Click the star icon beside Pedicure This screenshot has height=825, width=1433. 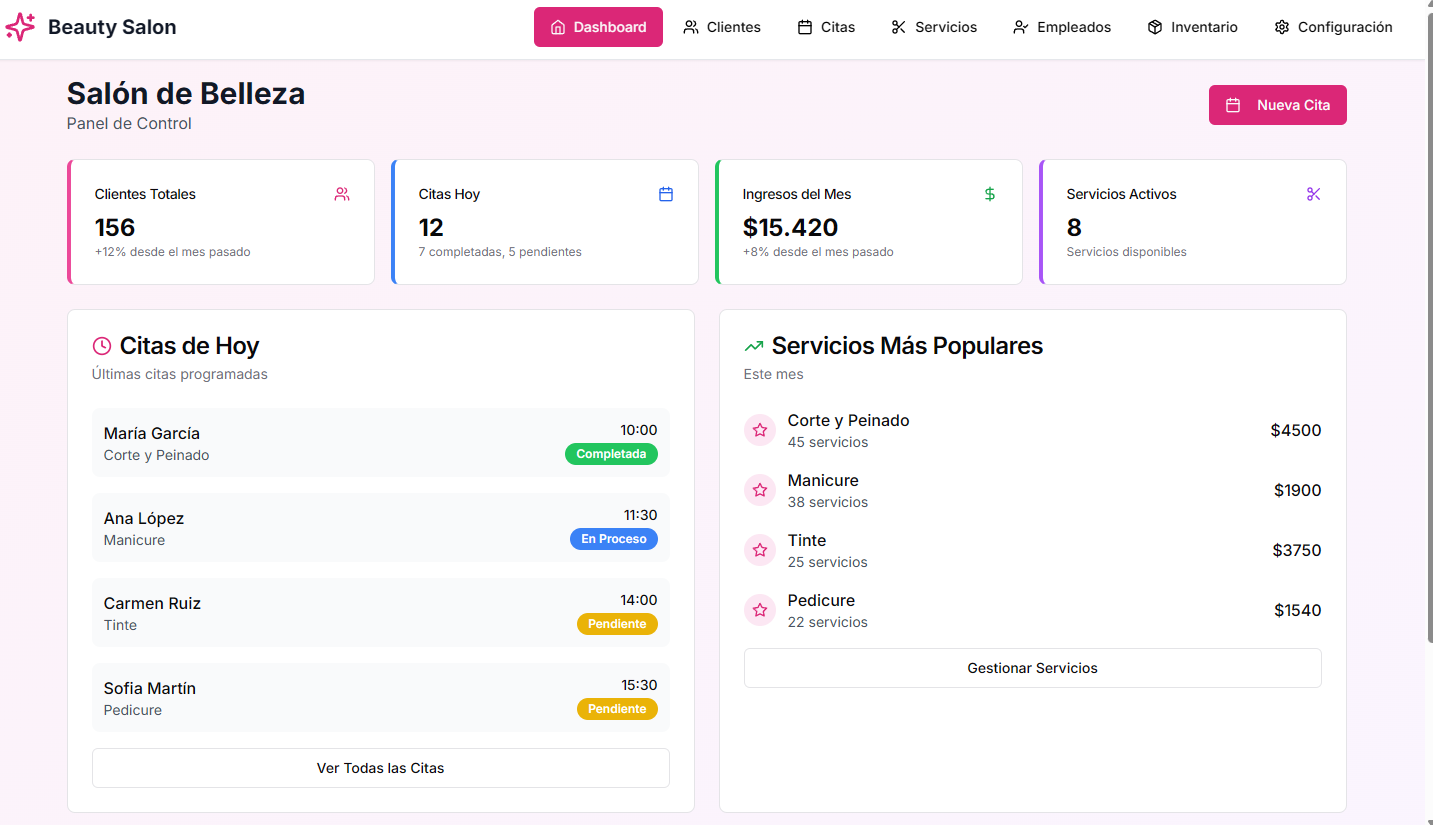pyautogui.click(x=760, y=610)
